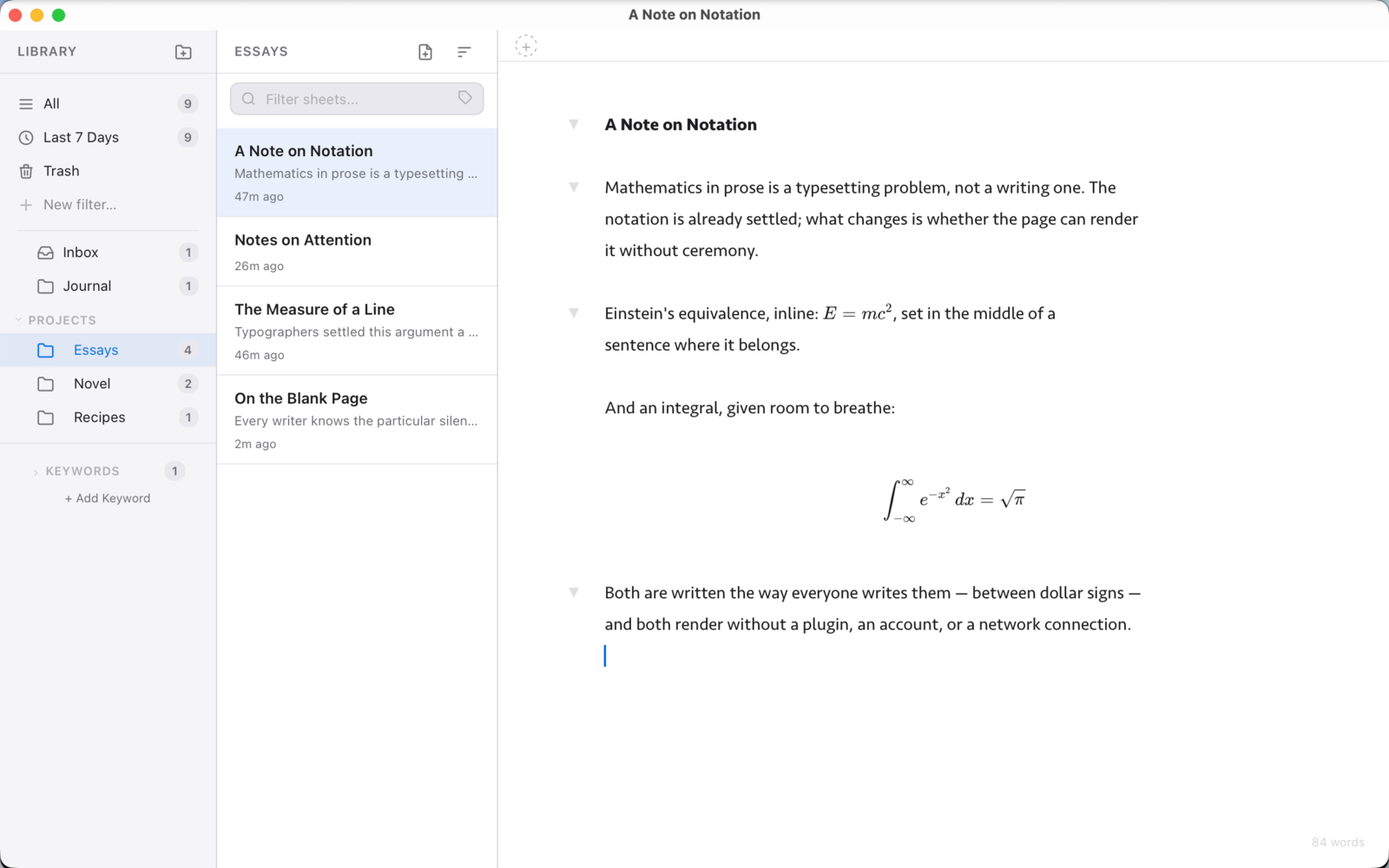
Task: Click the Novel folder icon
Action: pyautogui.click(x=46, y=384)
